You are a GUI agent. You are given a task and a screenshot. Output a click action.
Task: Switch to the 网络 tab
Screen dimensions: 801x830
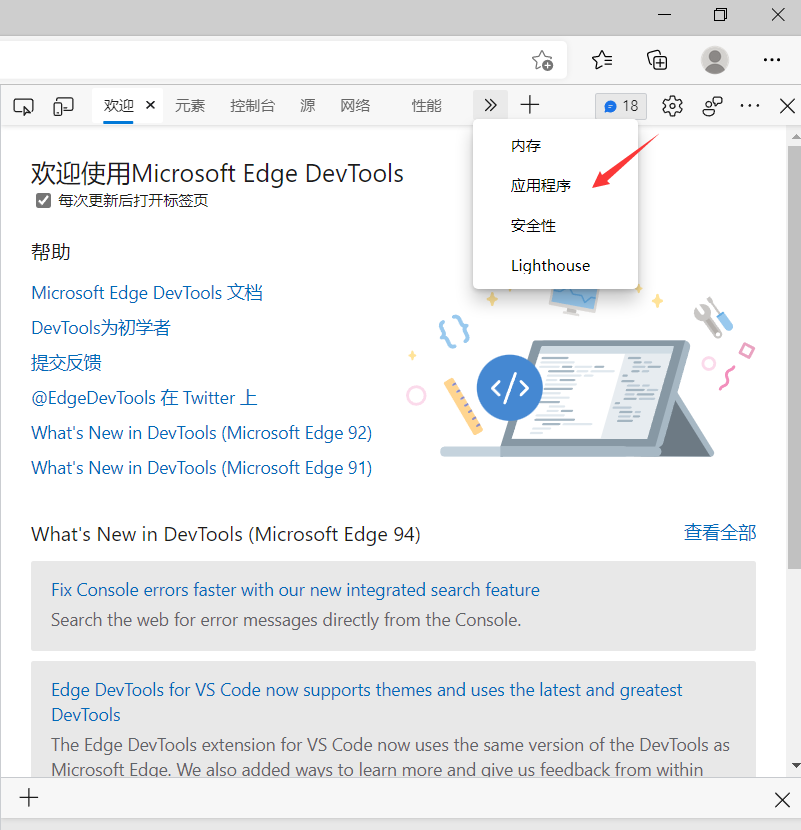tap(355, 106)
